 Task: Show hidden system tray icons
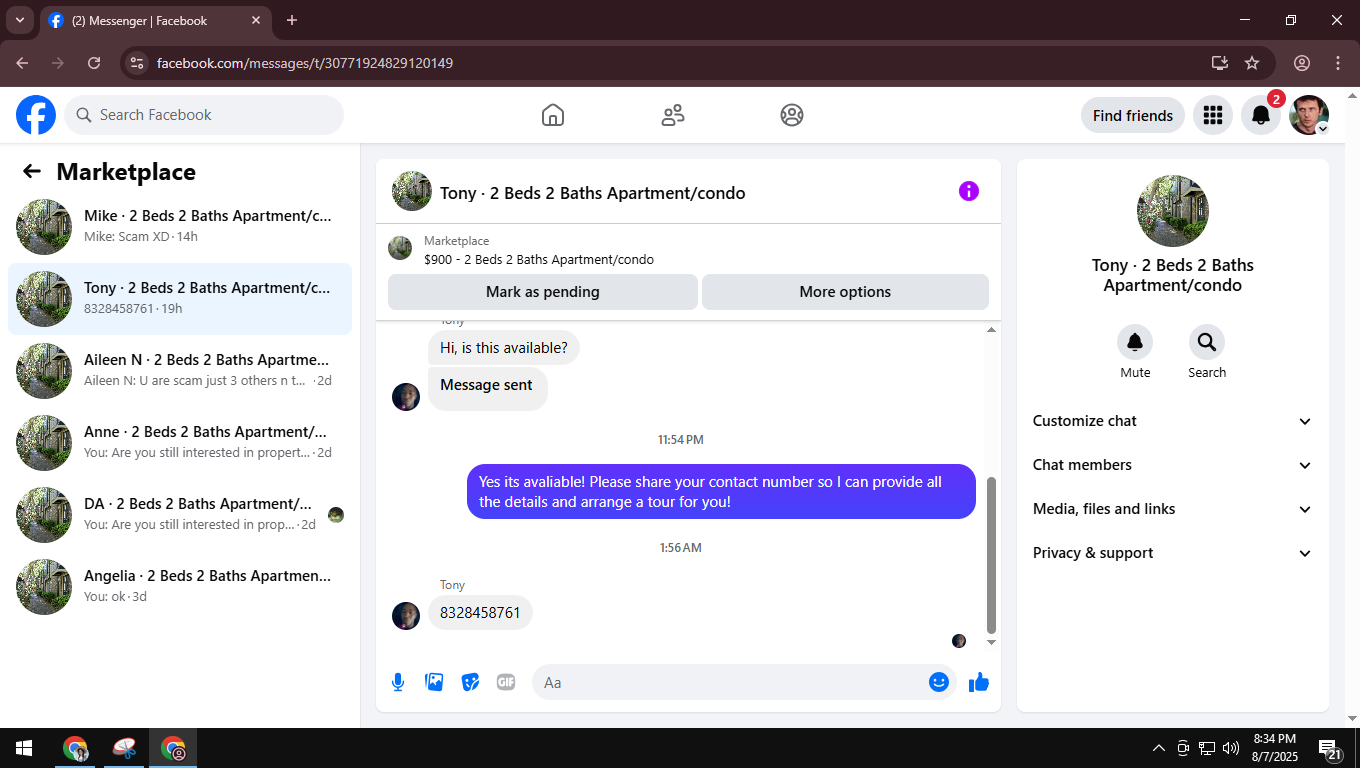(1159, 748)
